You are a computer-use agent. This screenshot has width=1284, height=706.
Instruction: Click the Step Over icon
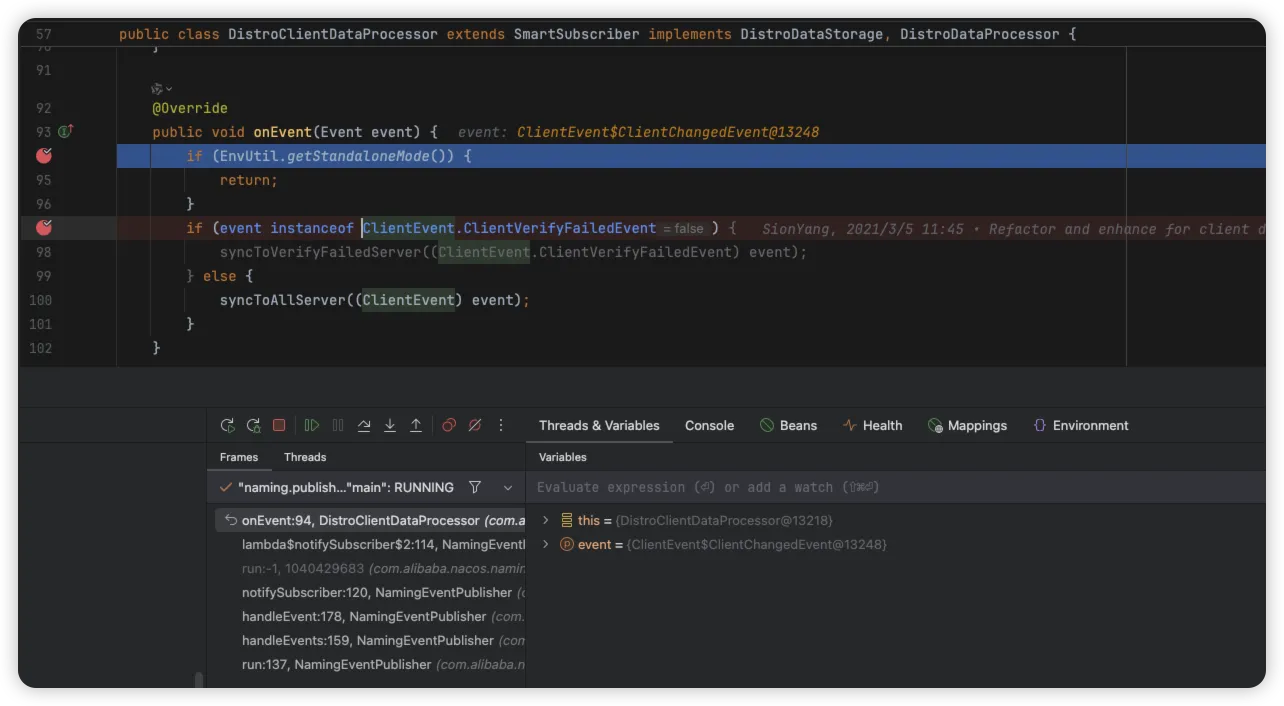pyautogui.click(x=364, y=425)
